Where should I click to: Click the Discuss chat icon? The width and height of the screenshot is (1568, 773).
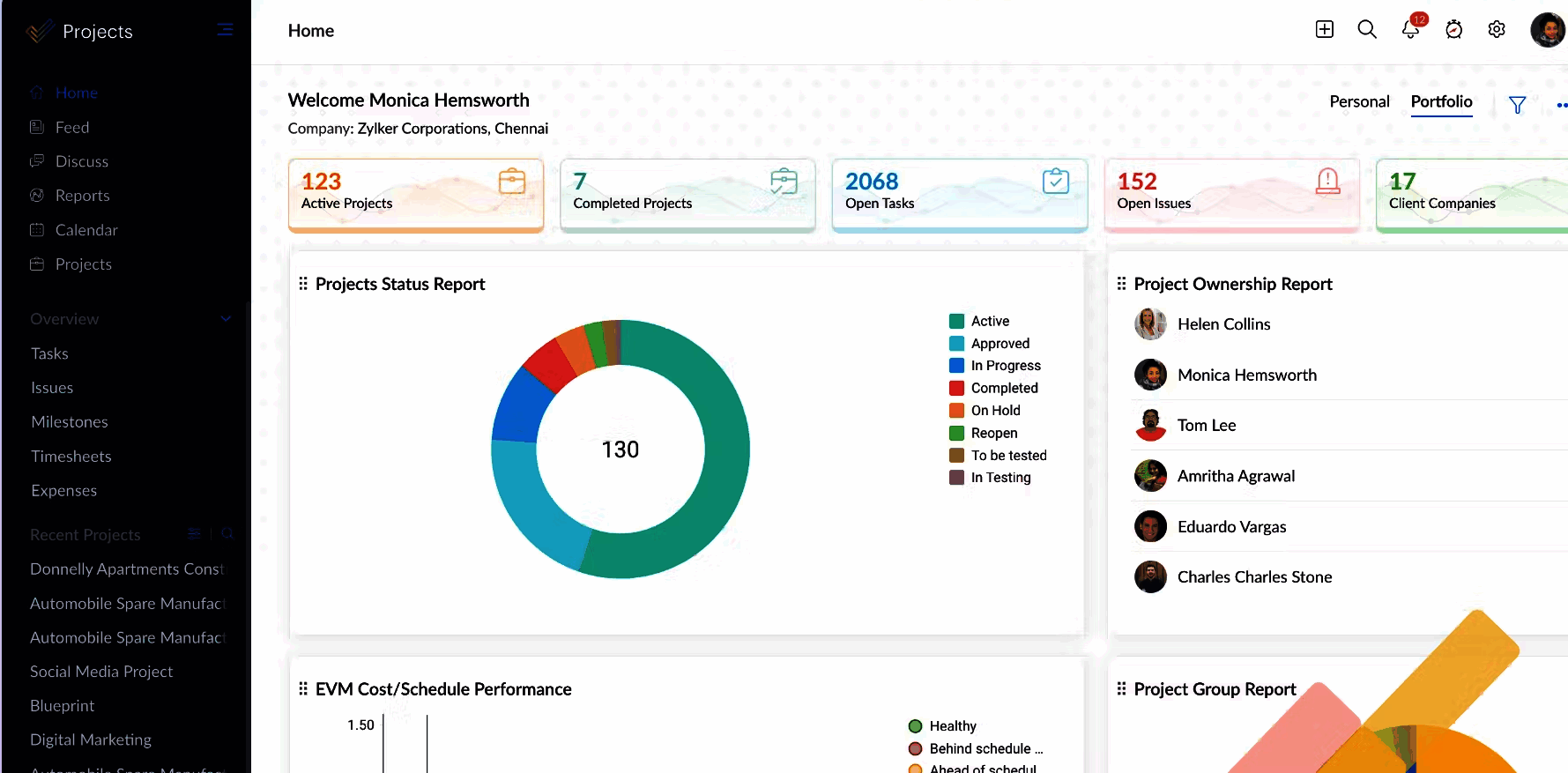pyautogui.click(x=36, y=161)
